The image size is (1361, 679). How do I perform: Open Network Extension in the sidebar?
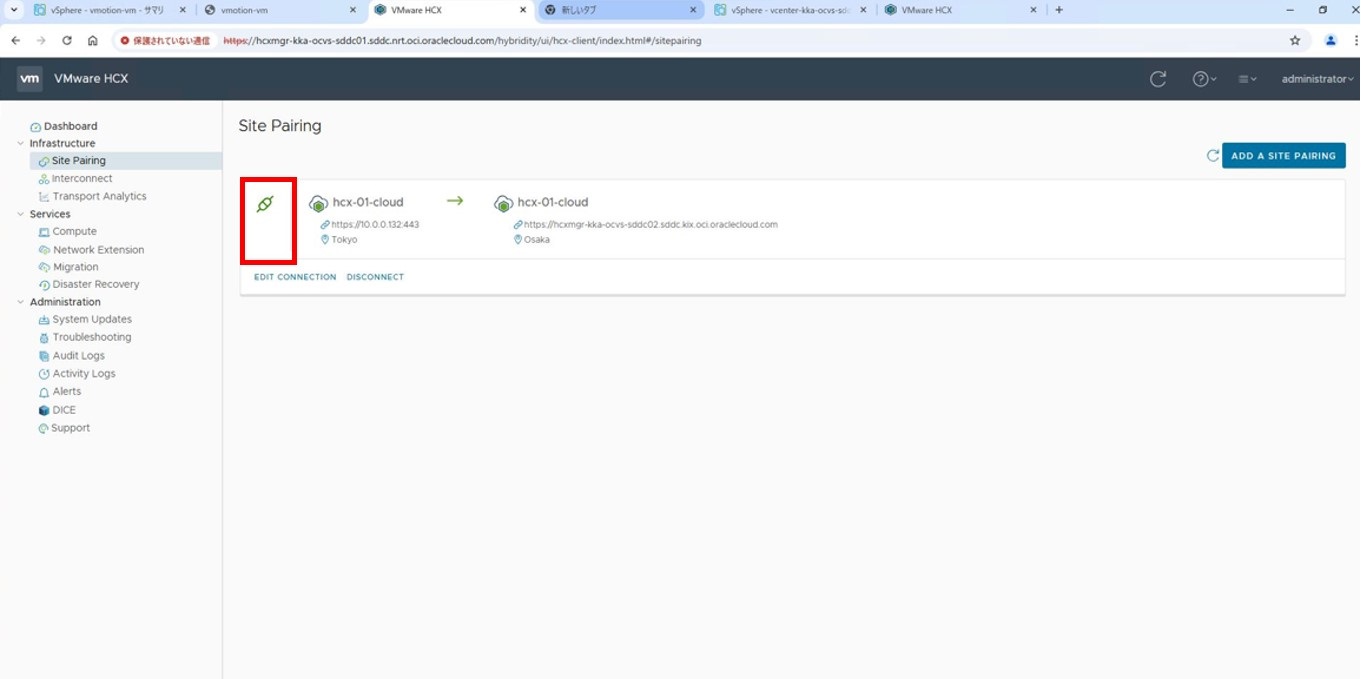pyautogui.click(x=98, y=250)
